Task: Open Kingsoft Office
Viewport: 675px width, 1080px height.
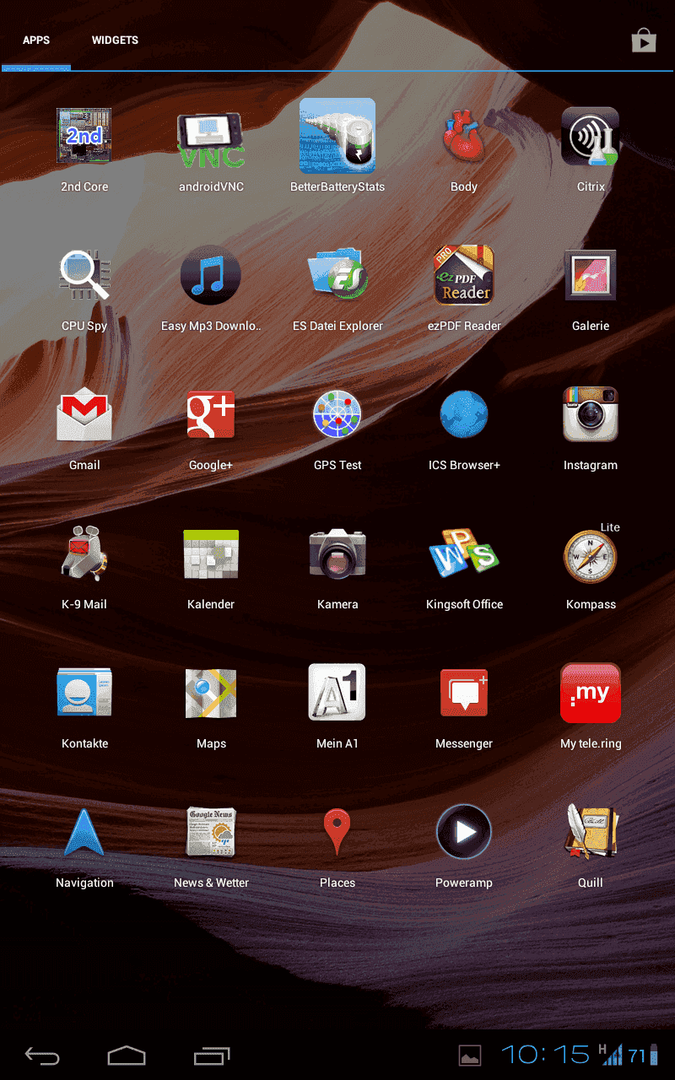Action: coord(464,554)
